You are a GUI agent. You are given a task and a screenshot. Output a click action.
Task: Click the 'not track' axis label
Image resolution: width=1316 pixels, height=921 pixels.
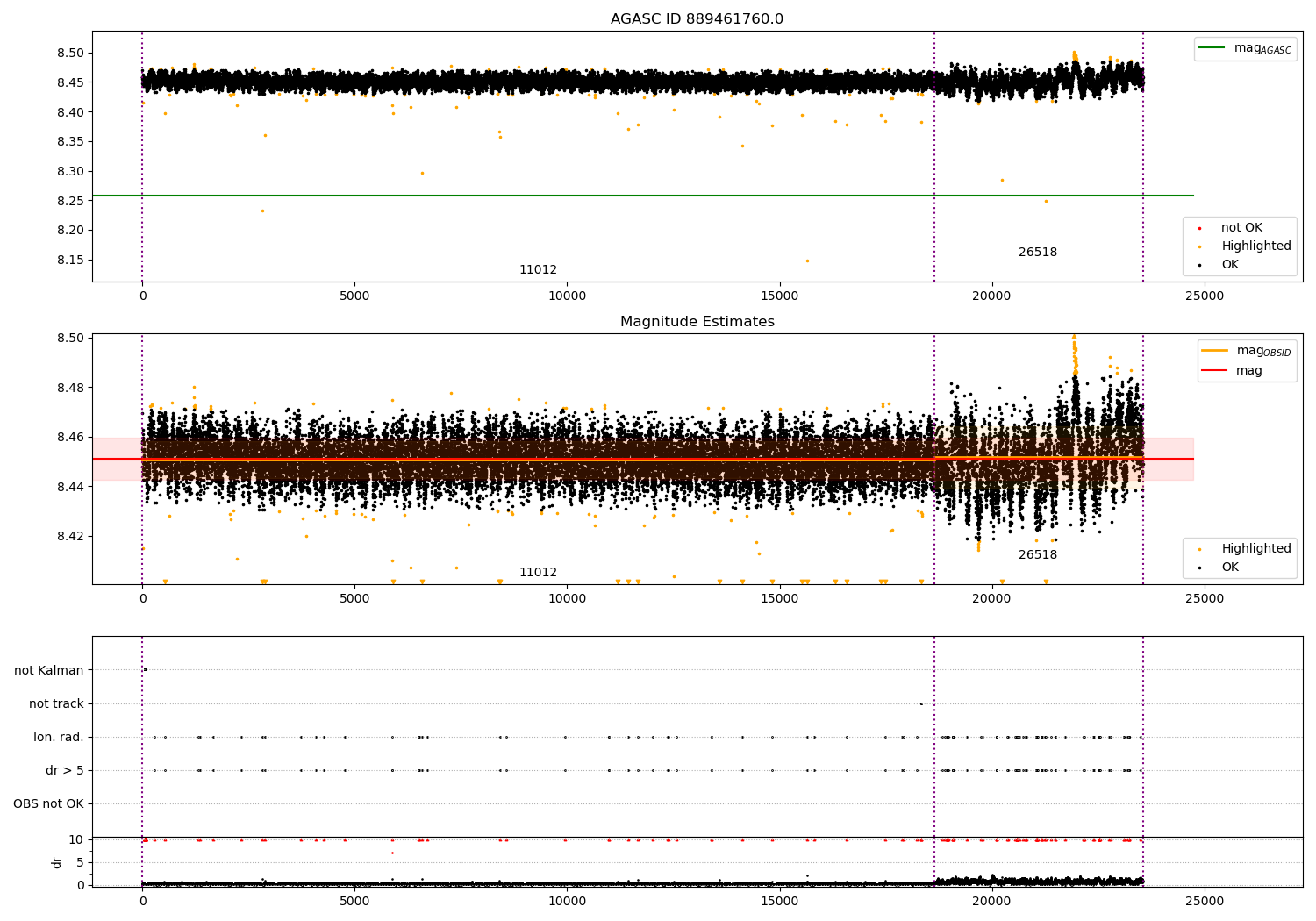56,704
